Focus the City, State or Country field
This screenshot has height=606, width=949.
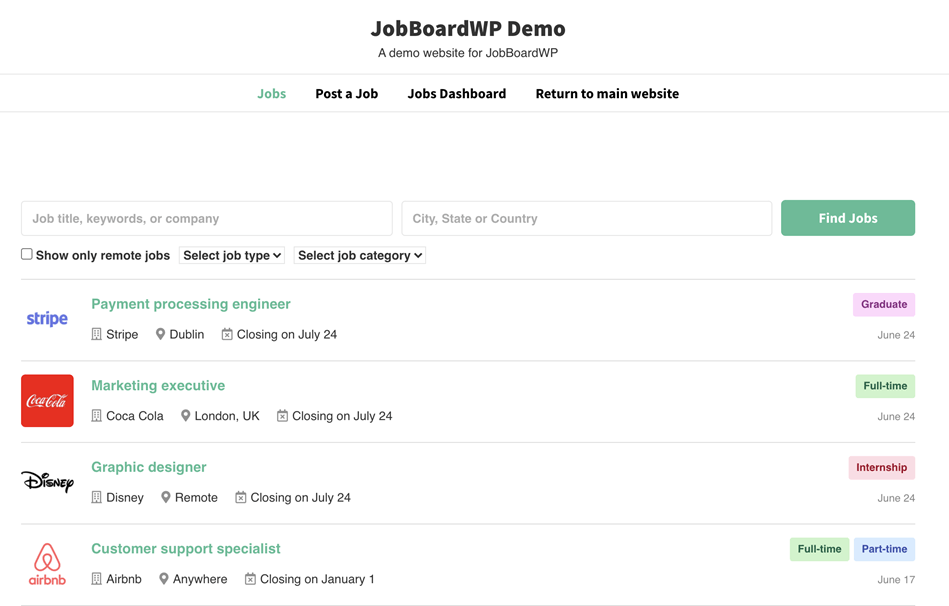tap(586, 219)
